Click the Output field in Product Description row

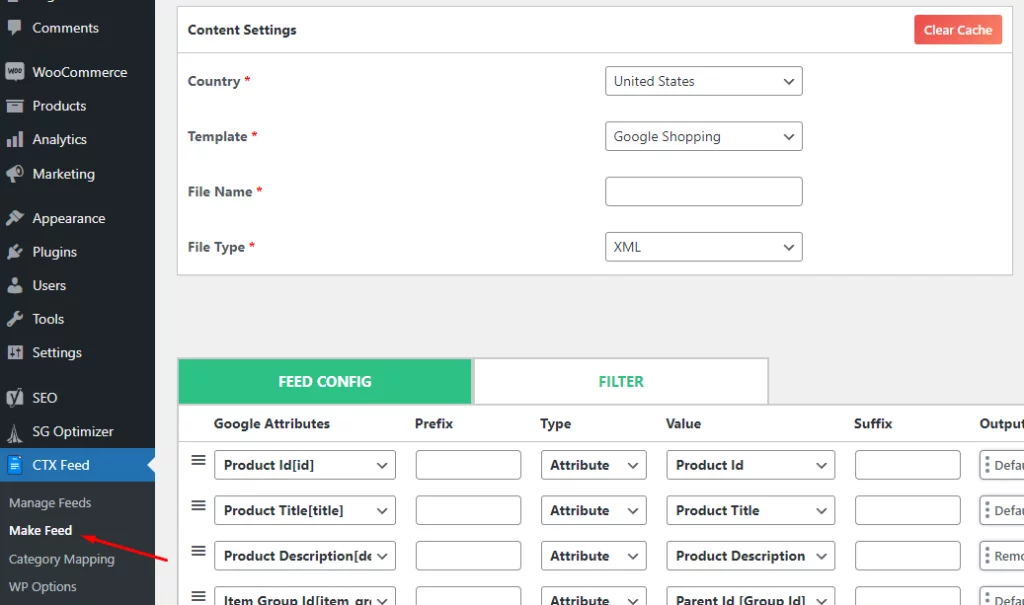coord(1002,556)
